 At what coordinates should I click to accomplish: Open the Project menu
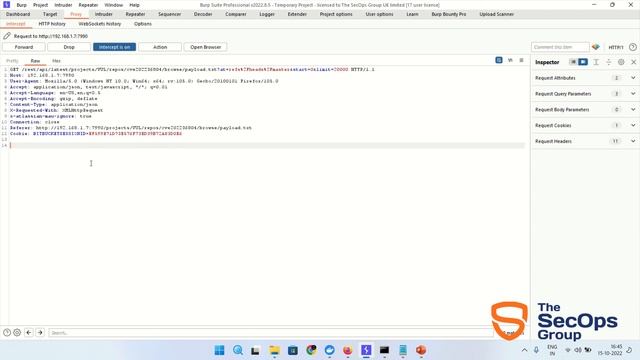40,5
